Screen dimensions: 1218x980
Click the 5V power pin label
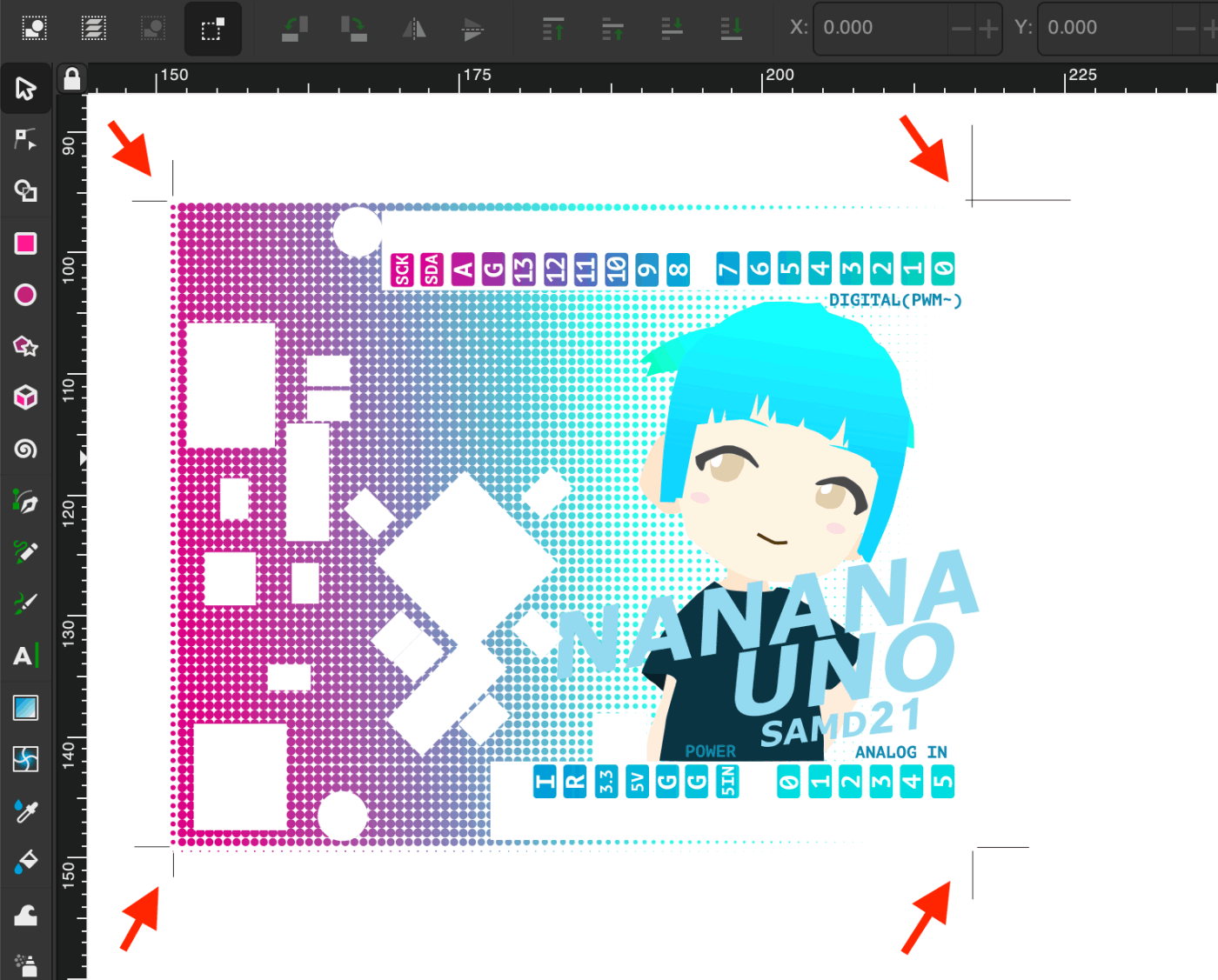tap(637, 782)
